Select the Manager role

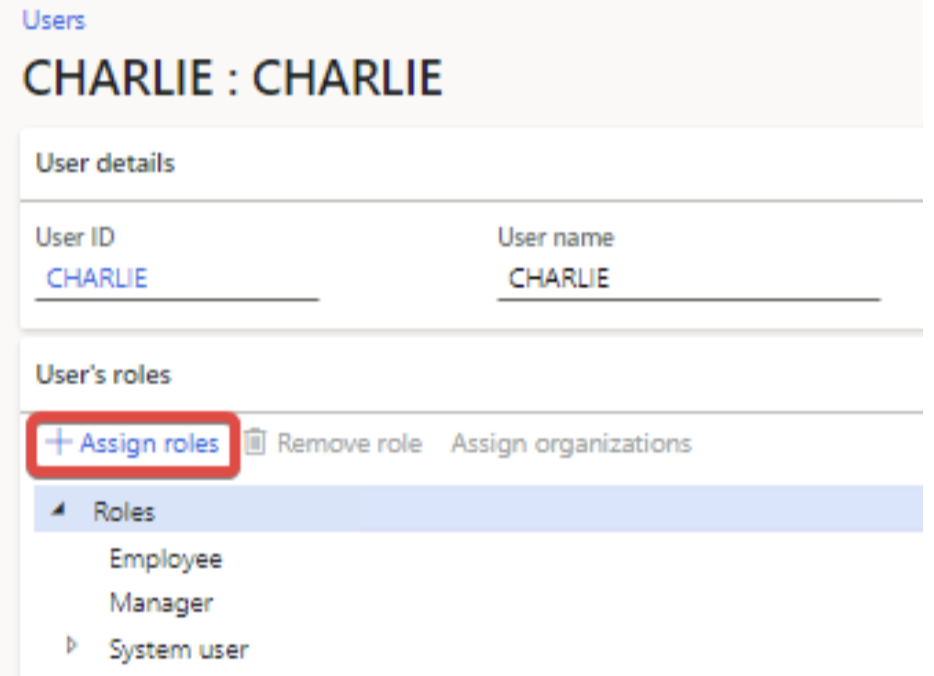(161, 603)
